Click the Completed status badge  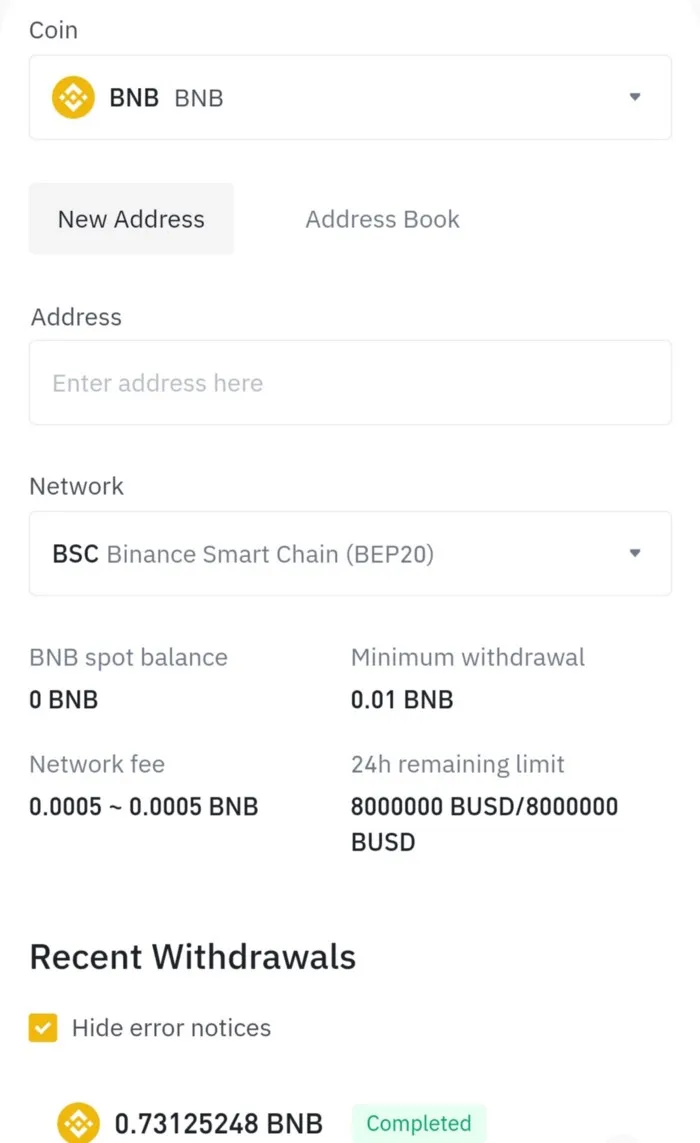click(x=419, y=1124)
